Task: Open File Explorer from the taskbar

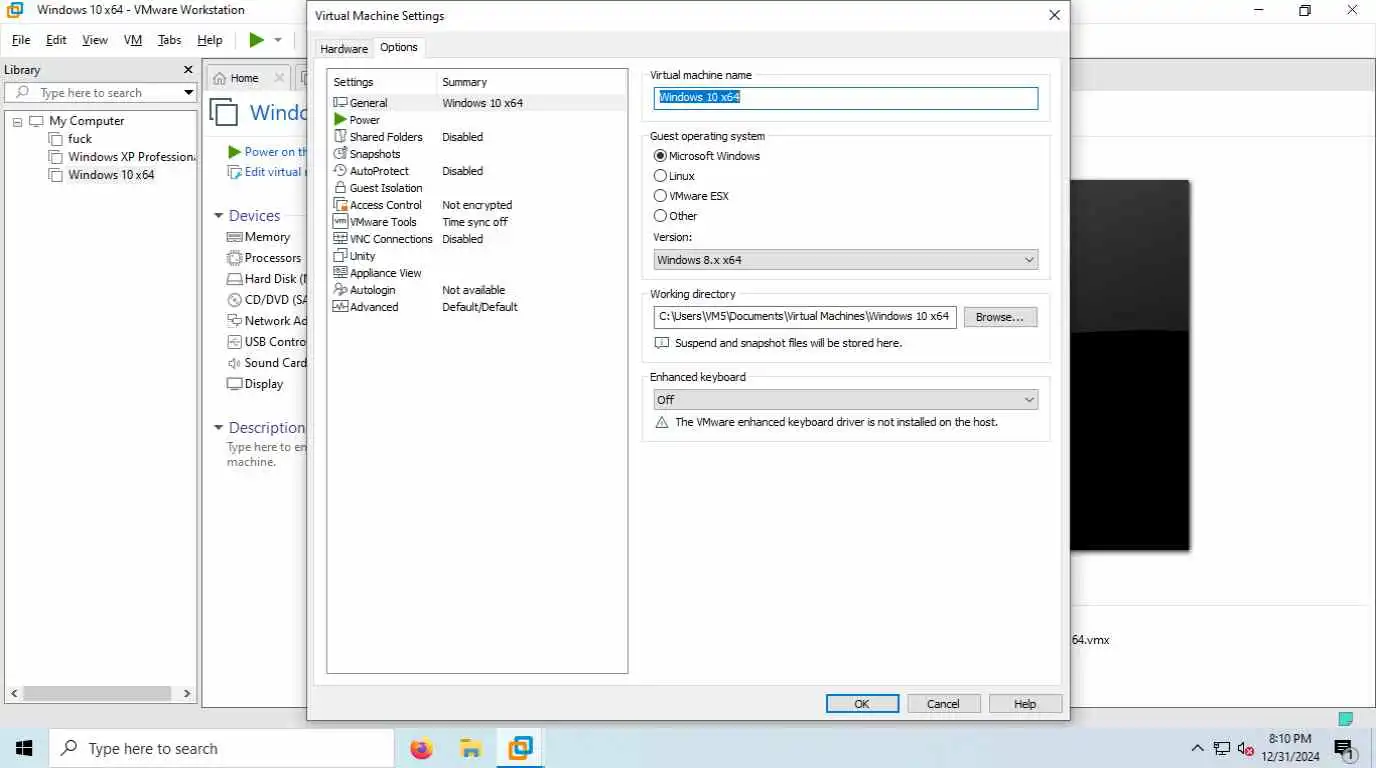Action: pos(471,748)
